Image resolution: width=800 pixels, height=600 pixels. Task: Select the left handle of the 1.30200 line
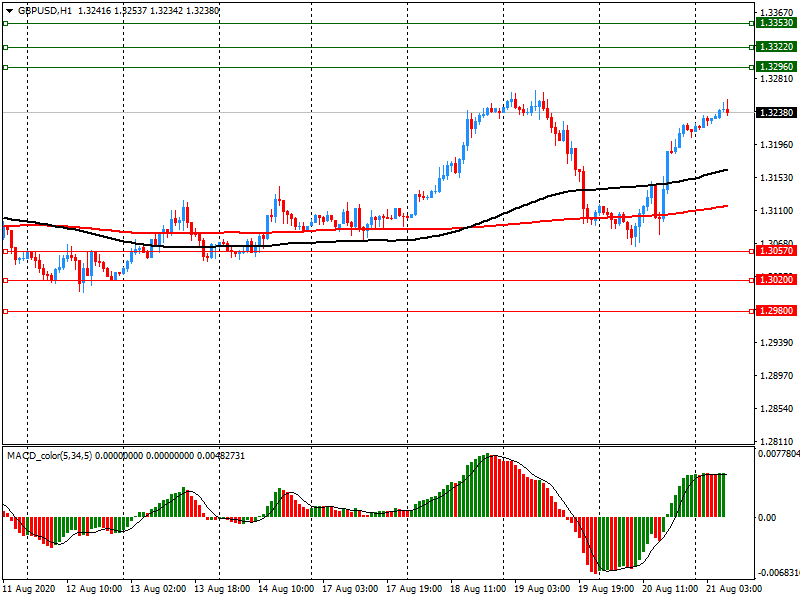tap(6, 280)
